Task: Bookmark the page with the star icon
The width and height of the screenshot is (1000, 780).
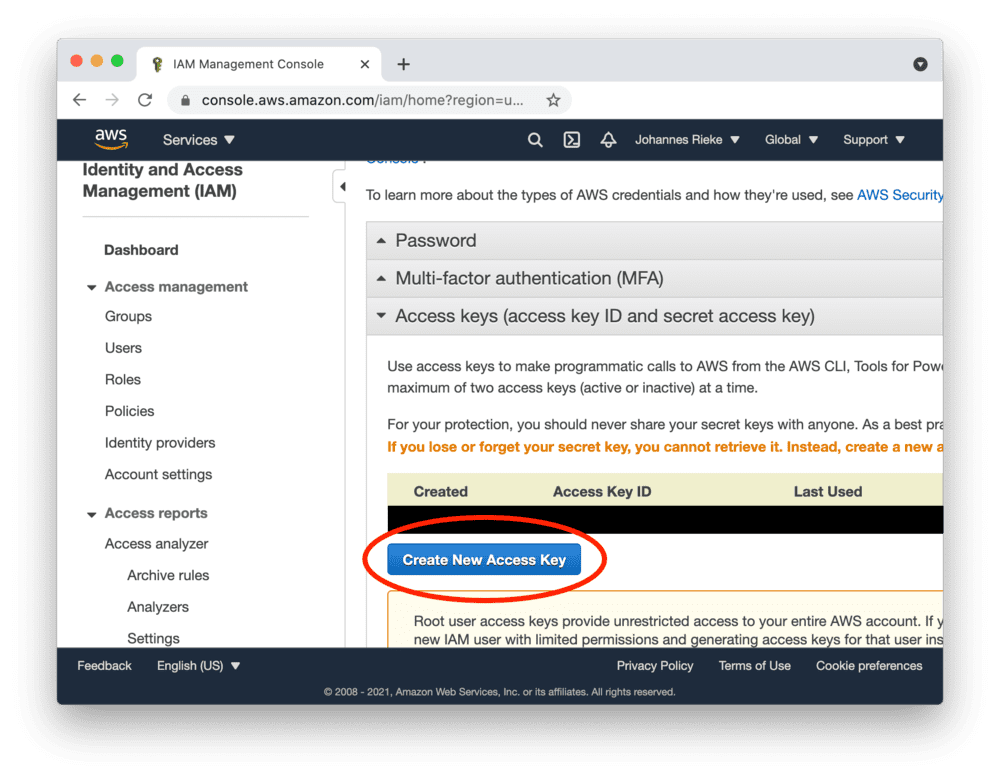Action: pos(553,100)
